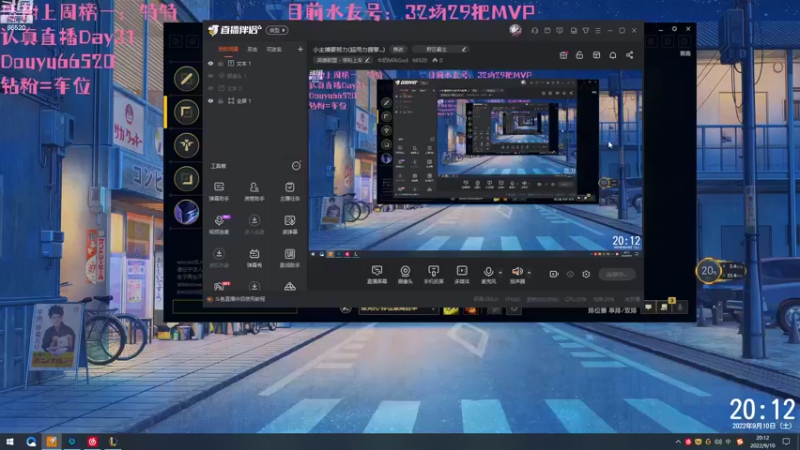This screenshot has width=800, height=450.
Task: Toggle the lock on 文本 1 source
Action: pyautogui.click(x=221, y=63)
